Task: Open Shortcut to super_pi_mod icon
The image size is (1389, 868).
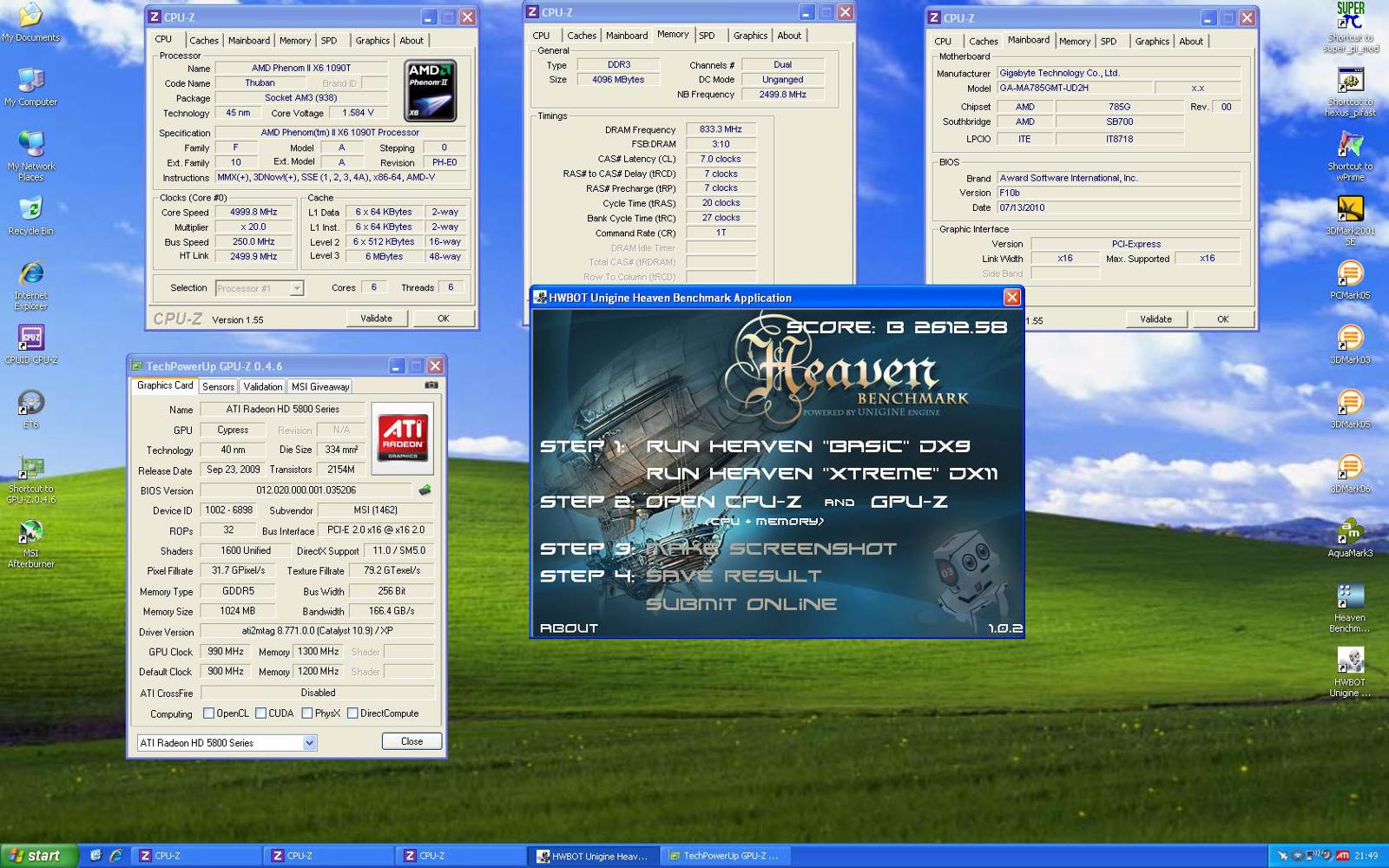Action: tap(1350, 28)
